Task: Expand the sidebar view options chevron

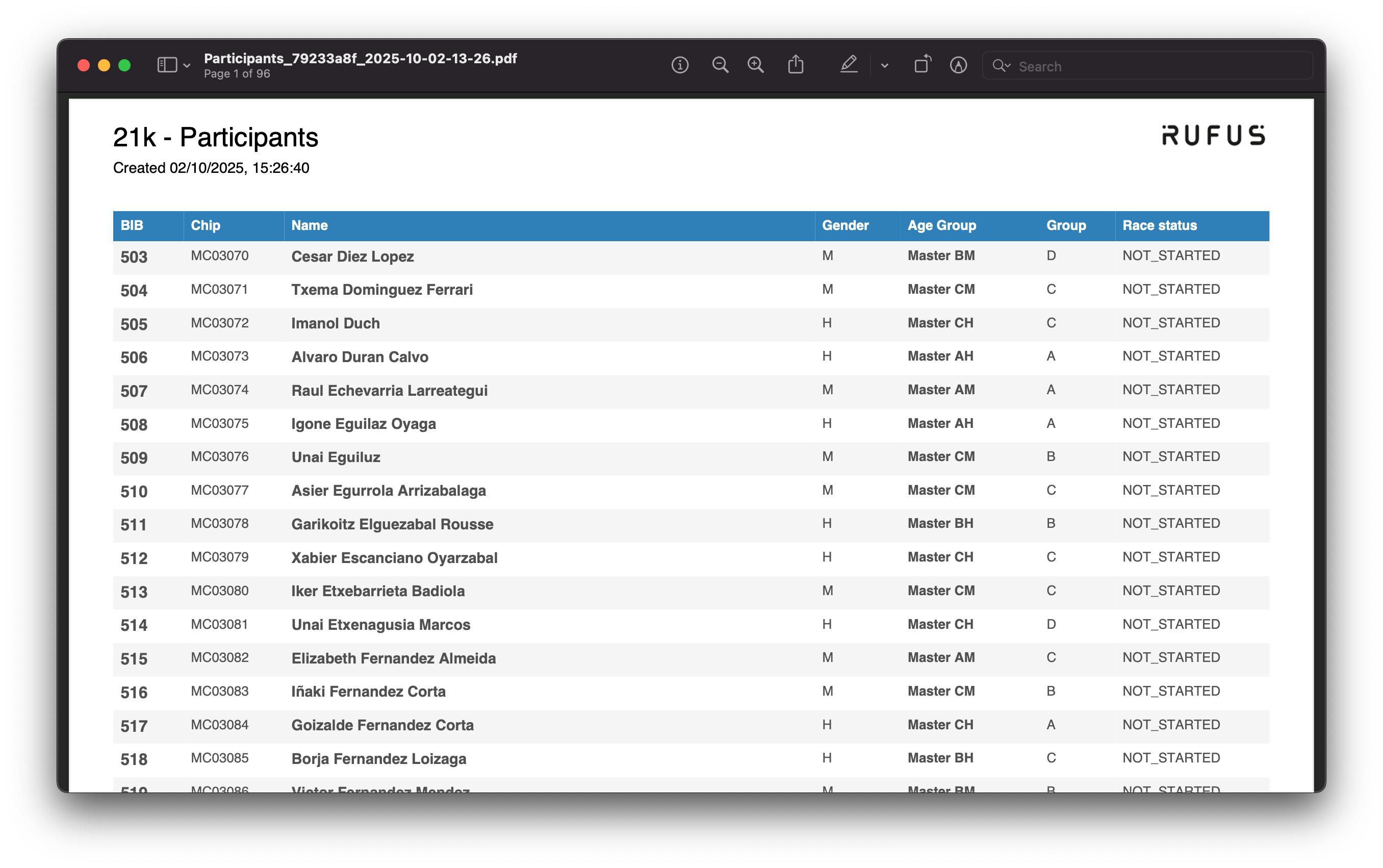Action: pyautogui.click(x=187, y=66)
